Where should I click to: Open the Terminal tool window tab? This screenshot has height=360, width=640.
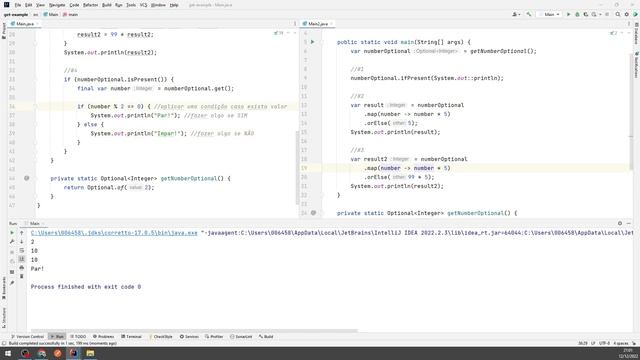[131, 337]
